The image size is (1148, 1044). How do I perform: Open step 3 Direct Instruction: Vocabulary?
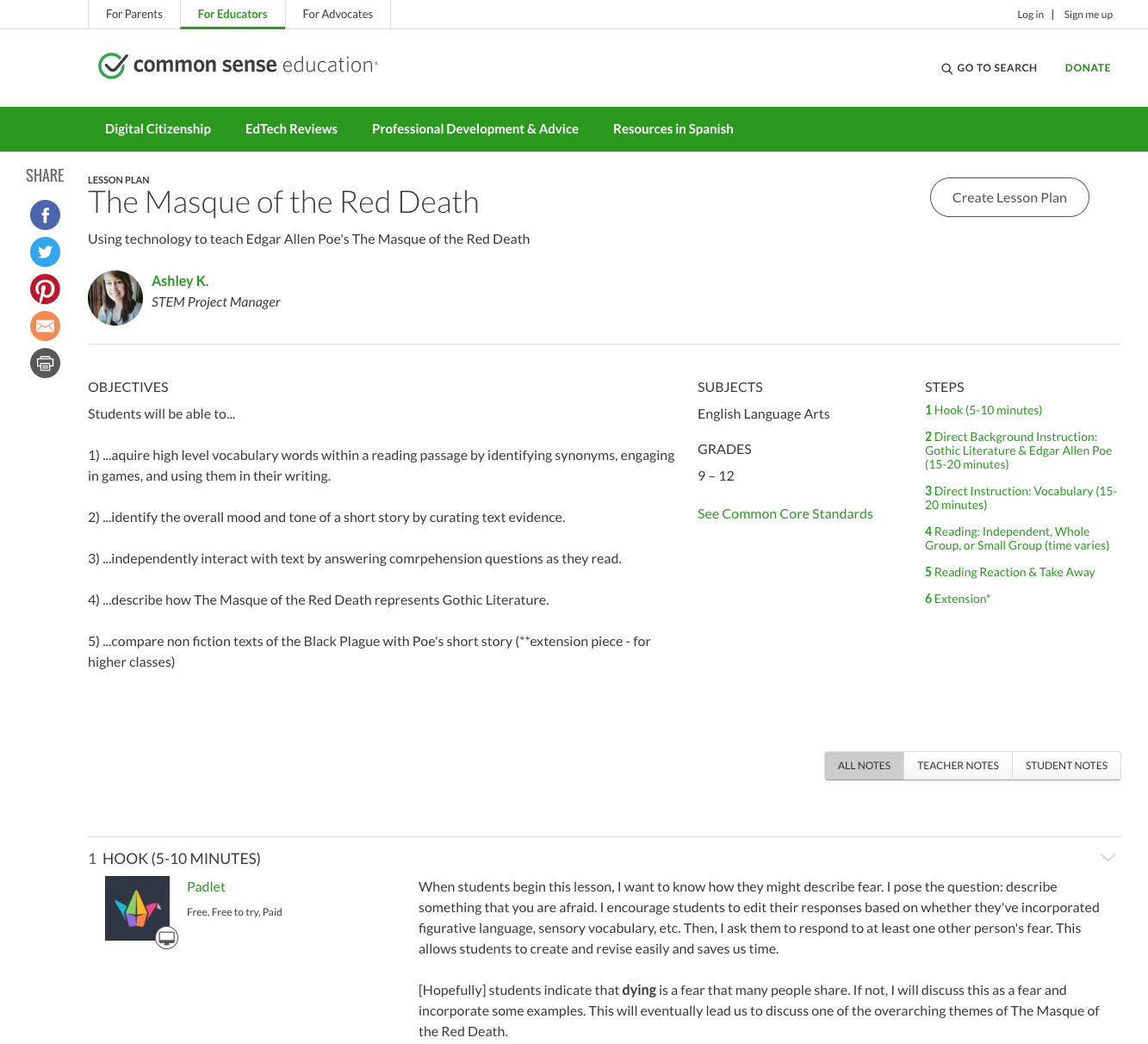[x=1021, y=497]
